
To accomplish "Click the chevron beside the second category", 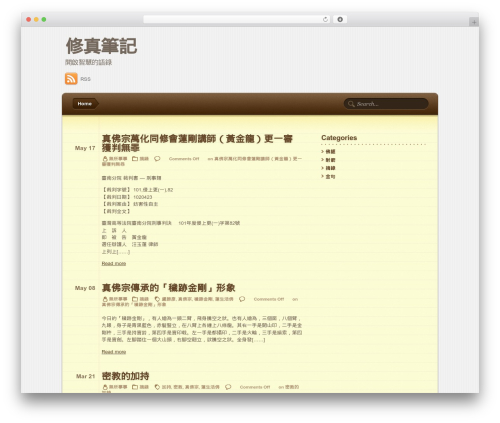I will click(323, 160).
